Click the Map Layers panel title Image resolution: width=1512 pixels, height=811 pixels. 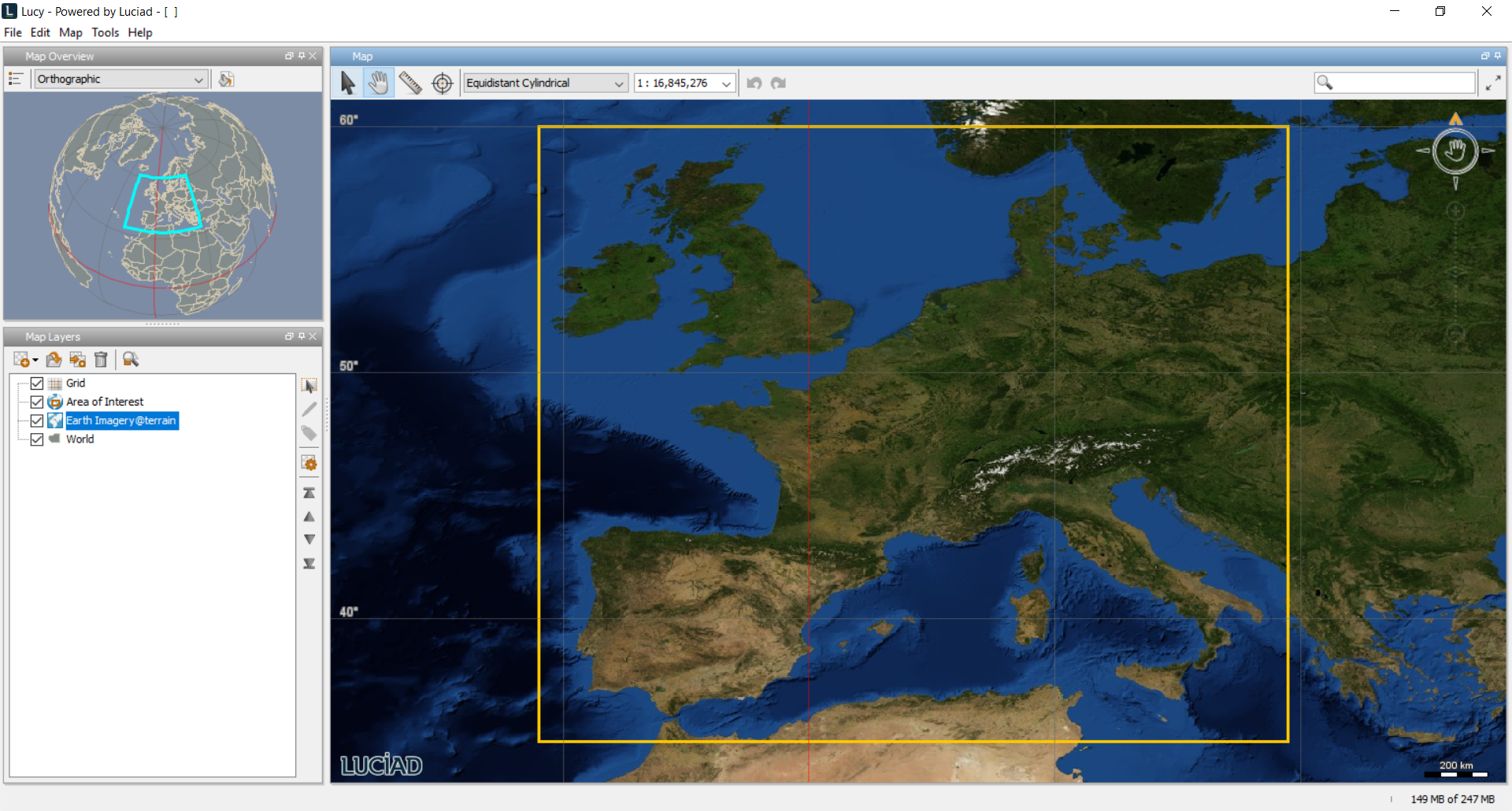(53, 336)
